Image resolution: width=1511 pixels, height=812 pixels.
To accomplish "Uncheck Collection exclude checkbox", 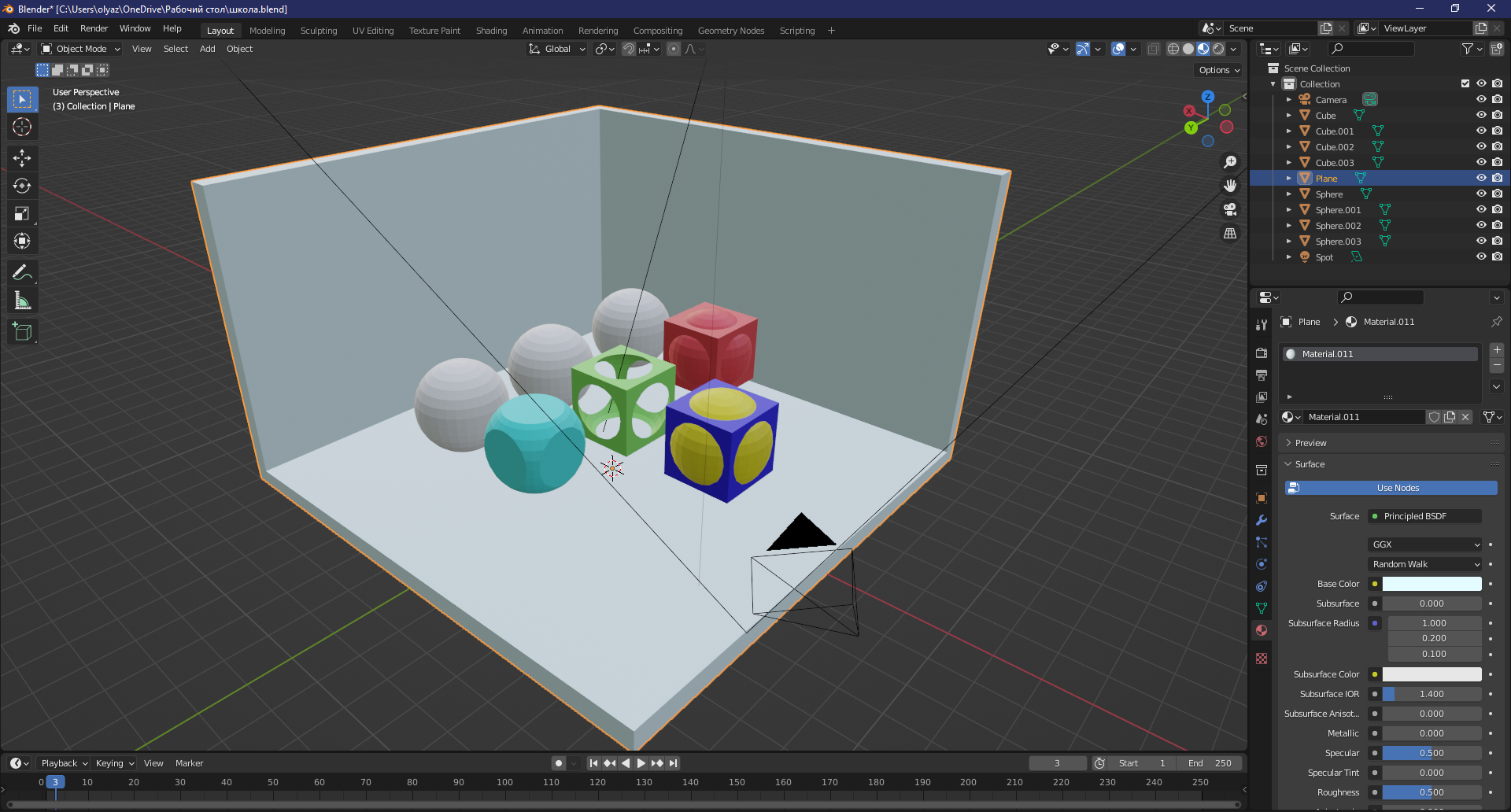I will point(1465,83).
